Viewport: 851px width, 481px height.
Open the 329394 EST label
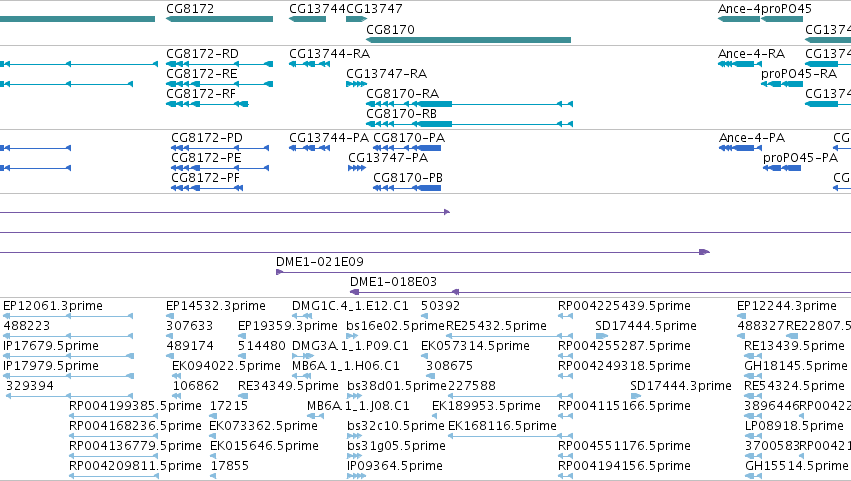click(30, 387)
